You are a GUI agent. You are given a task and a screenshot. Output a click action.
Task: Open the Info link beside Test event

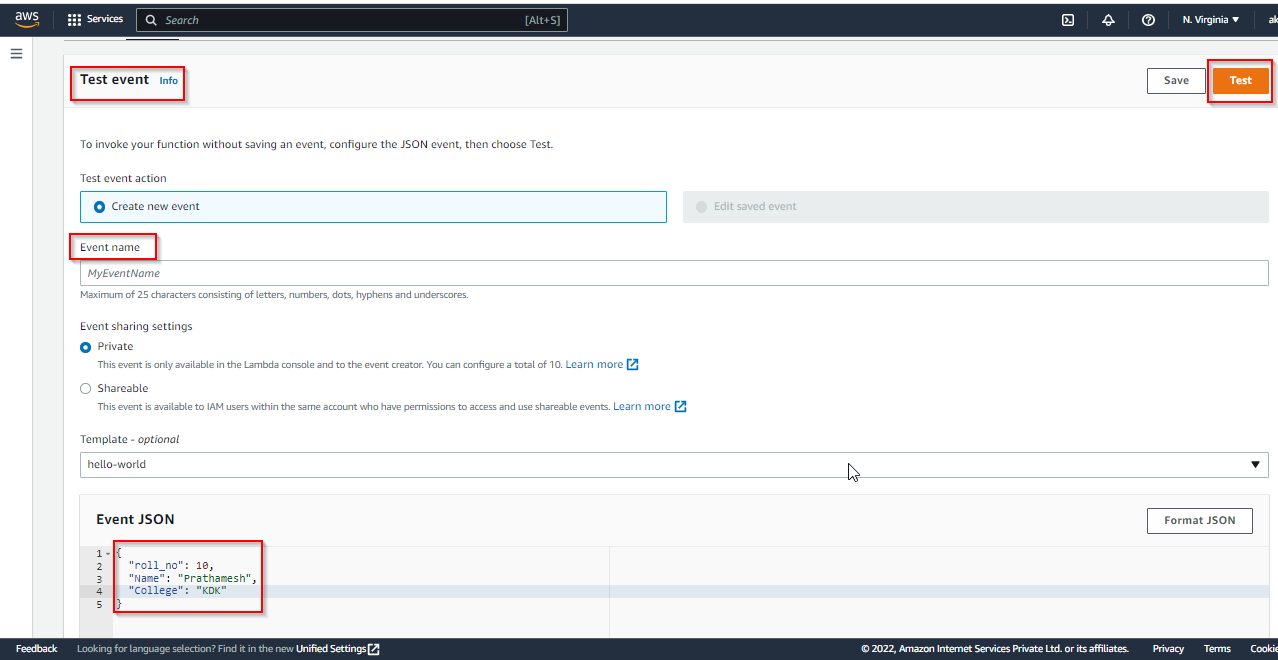[169, 81]
